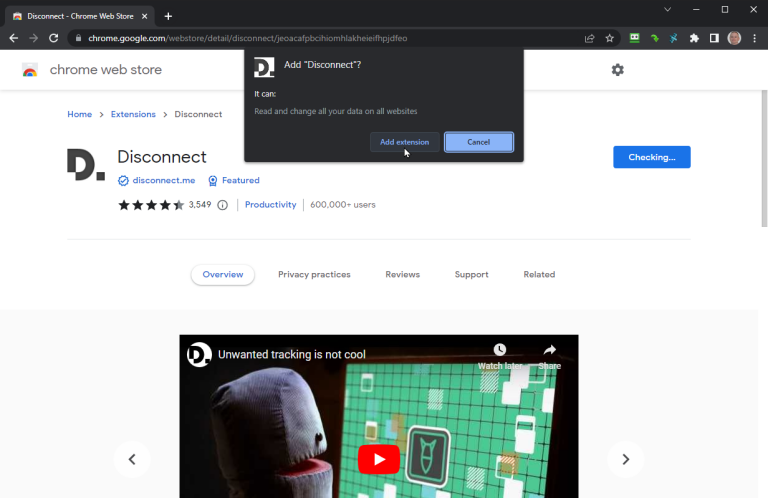Bookmark this tab with the star icon
Image resolution: width=768 pixels, height=498 pixels.
click(609, 38)
